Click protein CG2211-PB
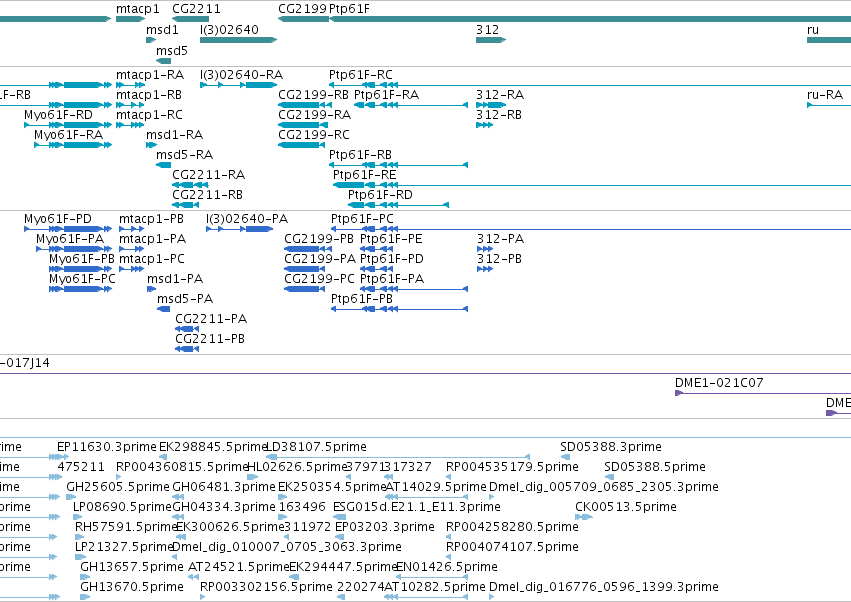The height and width of the screenshot is (602, 851). [210, 339]
